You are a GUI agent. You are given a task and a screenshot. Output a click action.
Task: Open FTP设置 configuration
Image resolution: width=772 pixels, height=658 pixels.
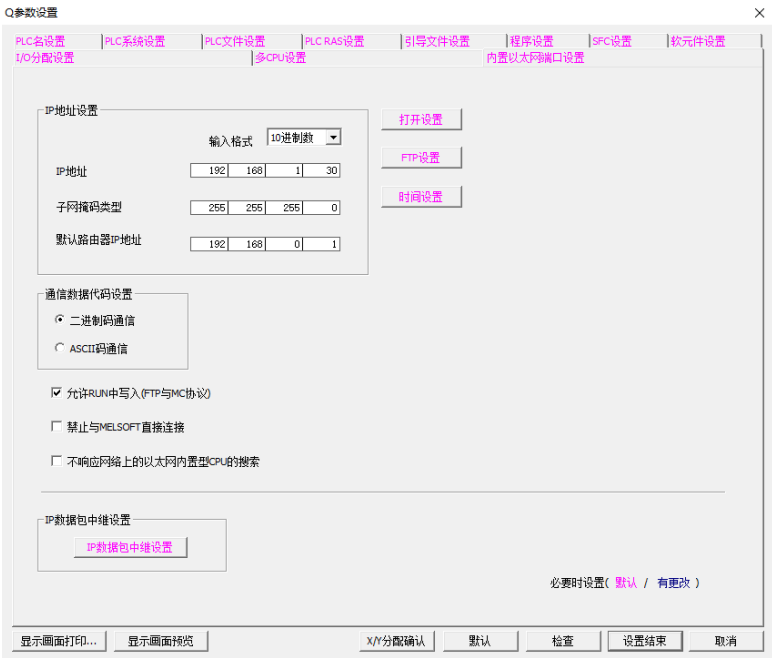pos(421,158)
